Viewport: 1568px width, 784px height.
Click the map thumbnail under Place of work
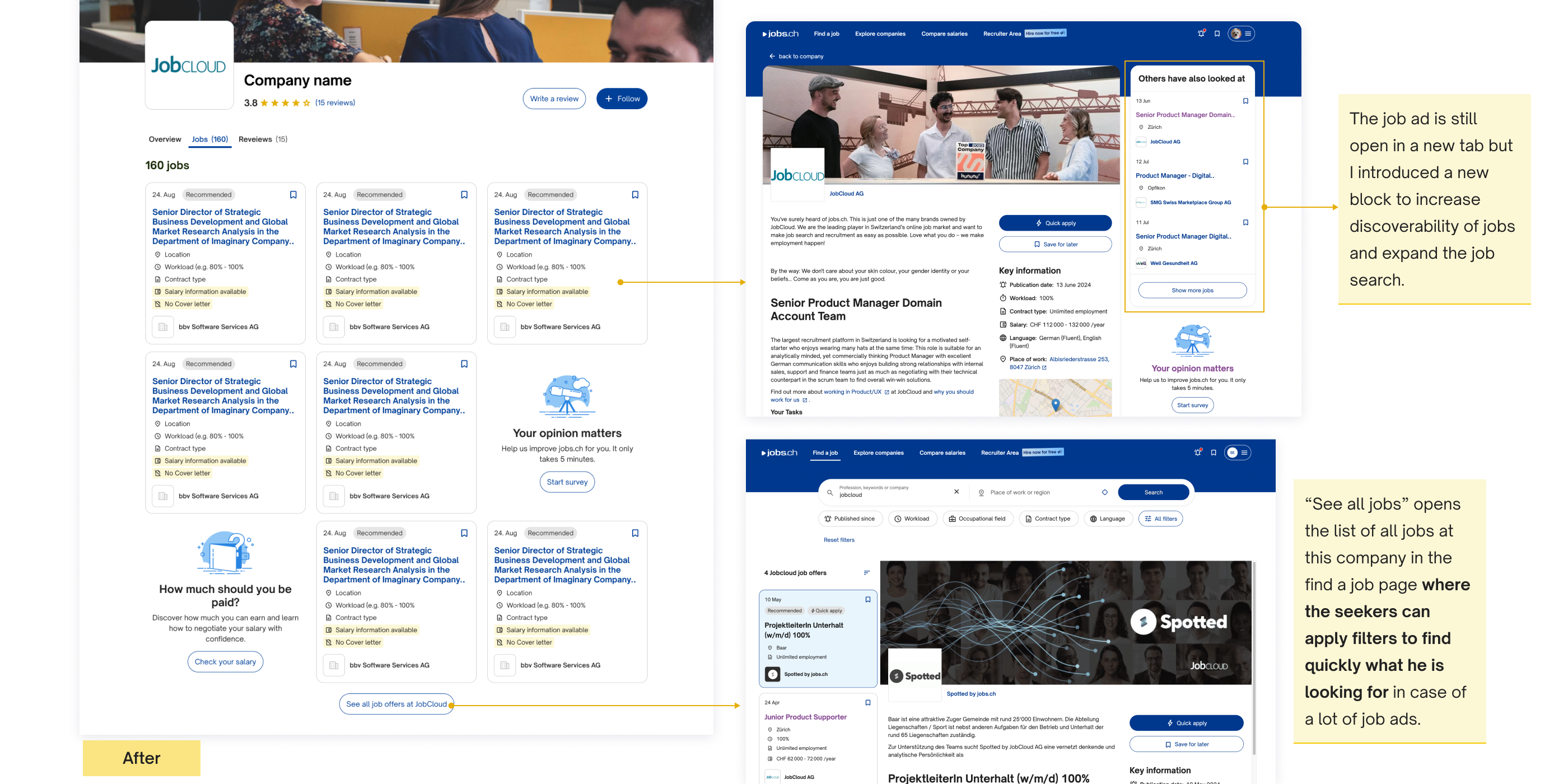(x=1054, y=398)
